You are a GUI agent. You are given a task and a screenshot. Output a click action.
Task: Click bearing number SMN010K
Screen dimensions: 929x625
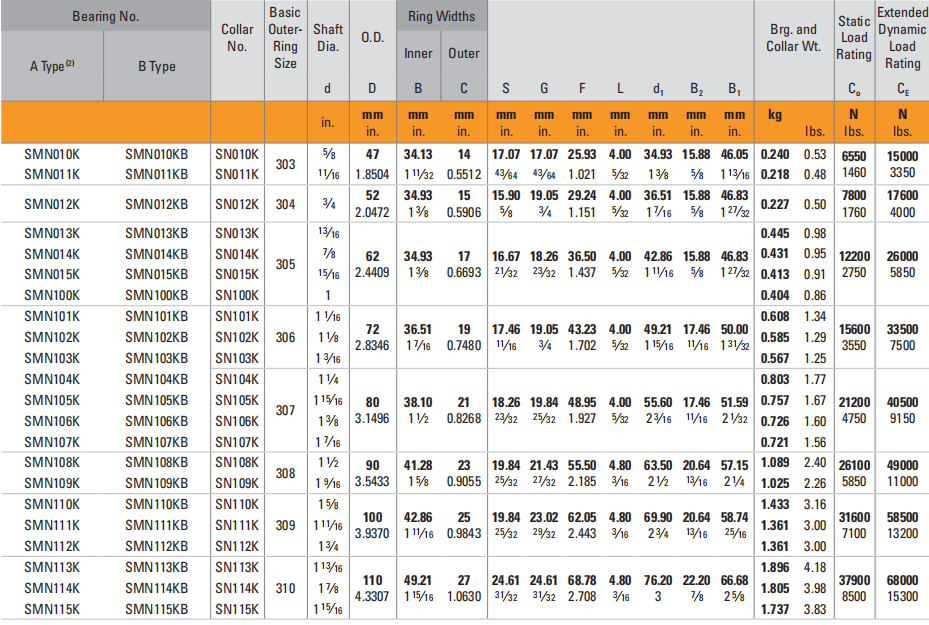[52, 155]
